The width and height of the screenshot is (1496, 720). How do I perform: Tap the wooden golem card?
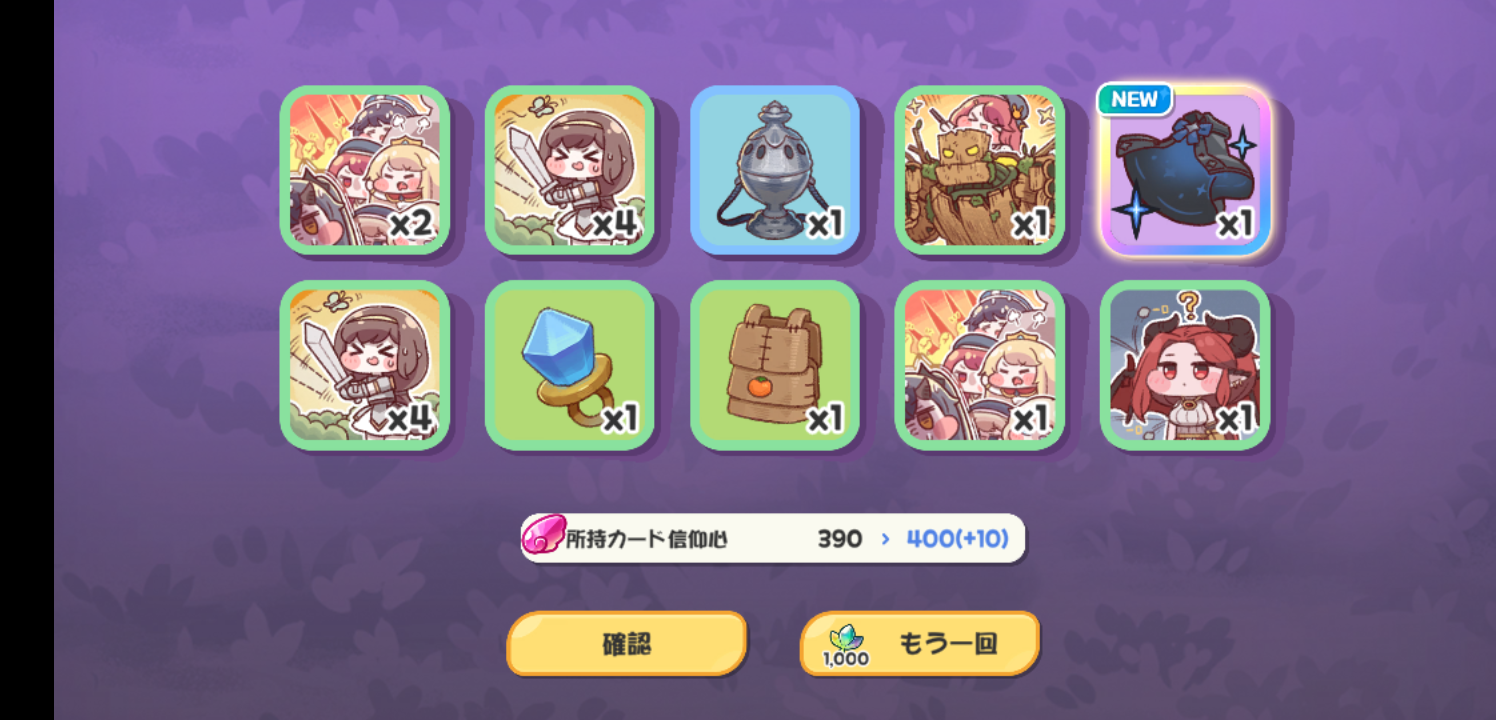[x=980, y=169]
